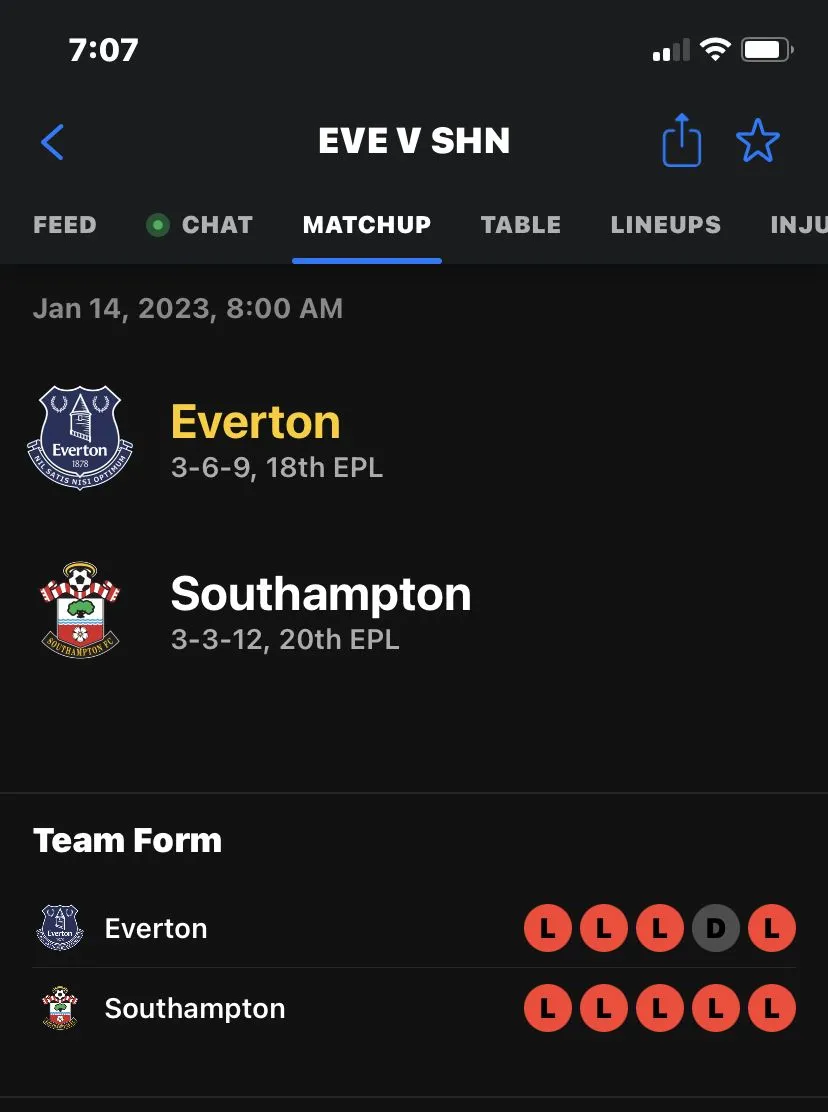Image resolution: width=828 pixels, height=1112 pixels.
Task: Tap the small Southampton crest in Team Form
Action: click(59, 1008)
